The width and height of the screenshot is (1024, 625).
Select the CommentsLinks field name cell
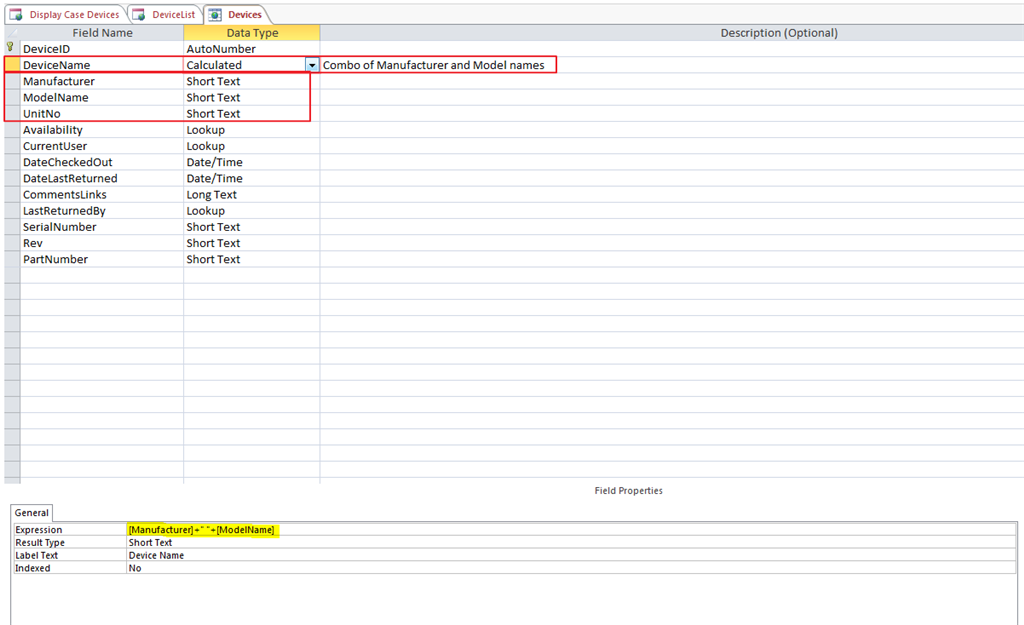[102, 195]
